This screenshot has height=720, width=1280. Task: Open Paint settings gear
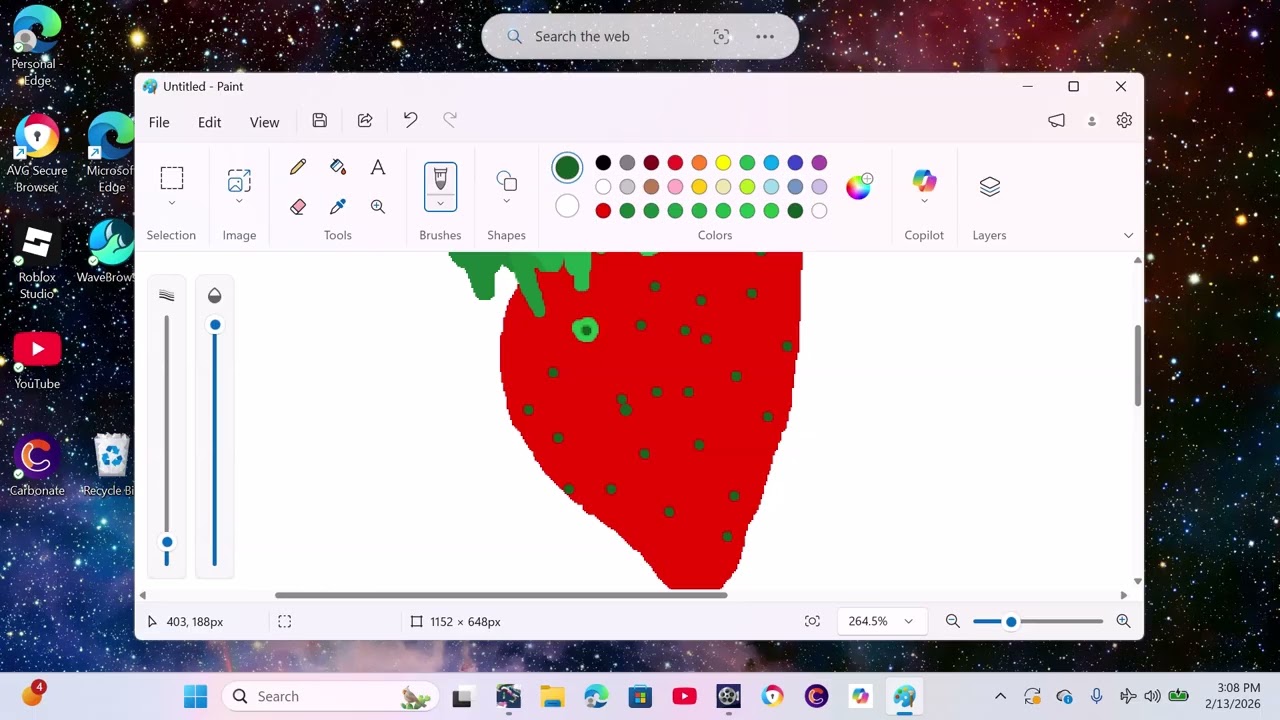pos(1124,120)
